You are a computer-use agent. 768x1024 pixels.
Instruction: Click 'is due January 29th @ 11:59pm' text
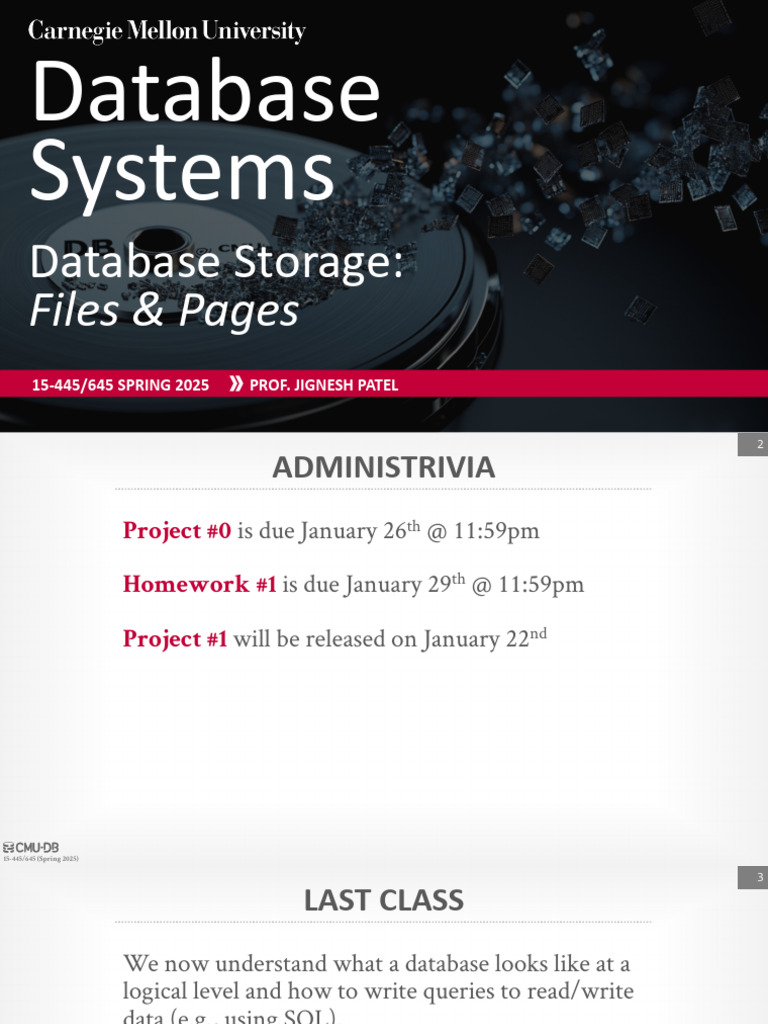pyautogui.click(x=433, y=584)
